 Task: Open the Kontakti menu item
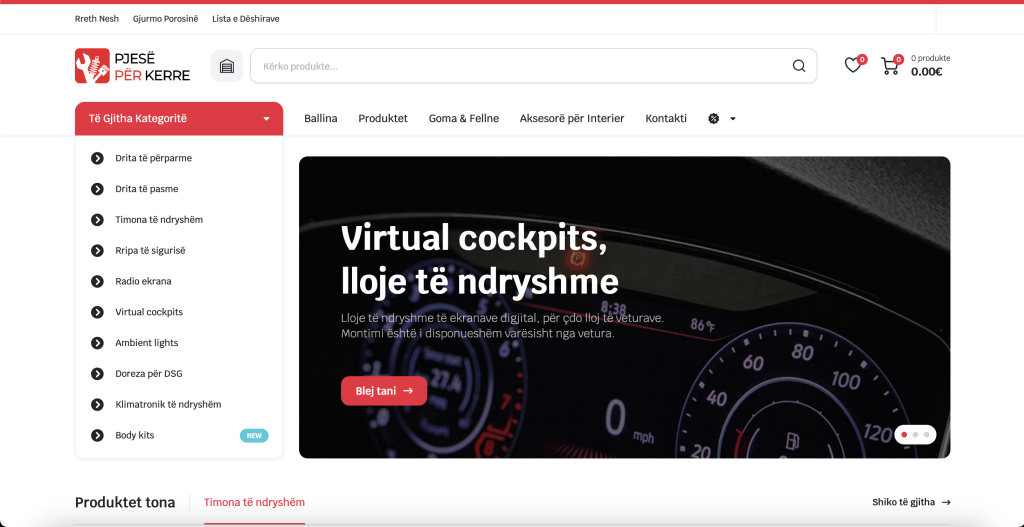[666, 118]
